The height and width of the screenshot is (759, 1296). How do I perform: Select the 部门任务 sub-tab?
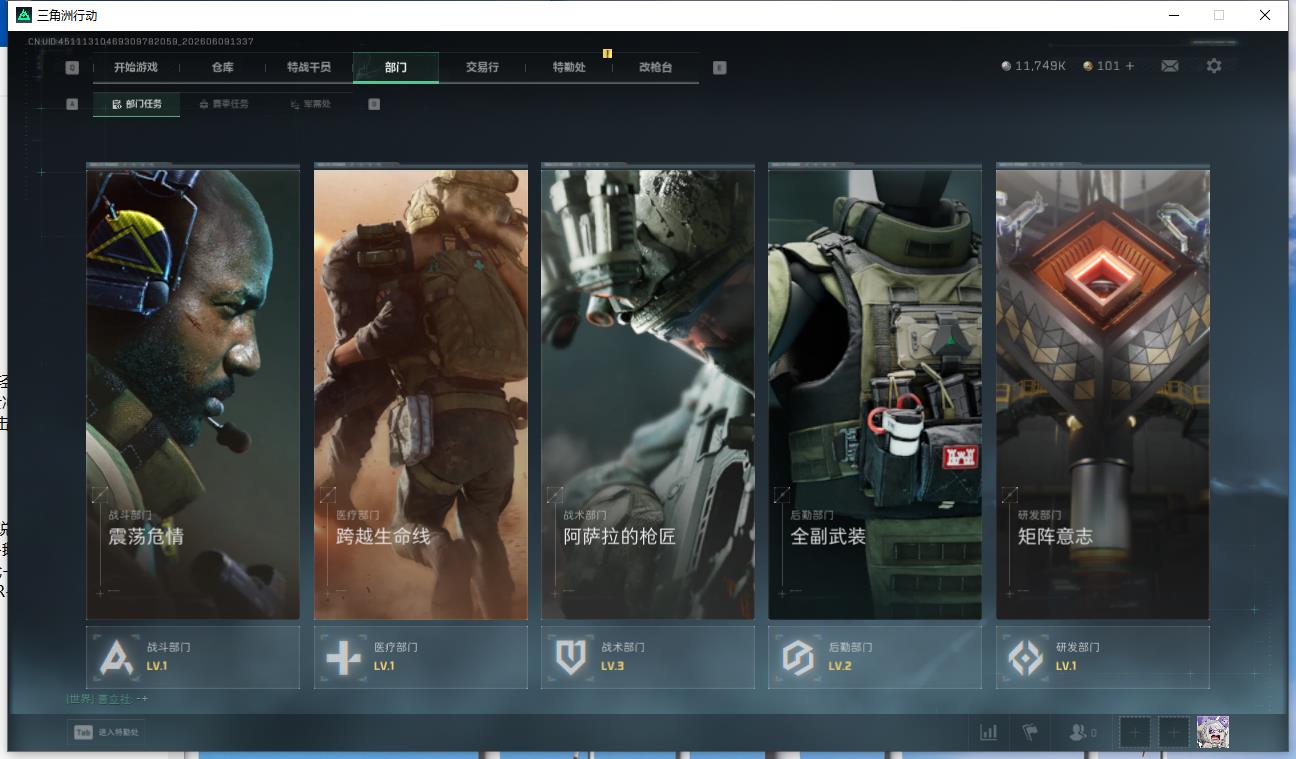pos(137,104)
